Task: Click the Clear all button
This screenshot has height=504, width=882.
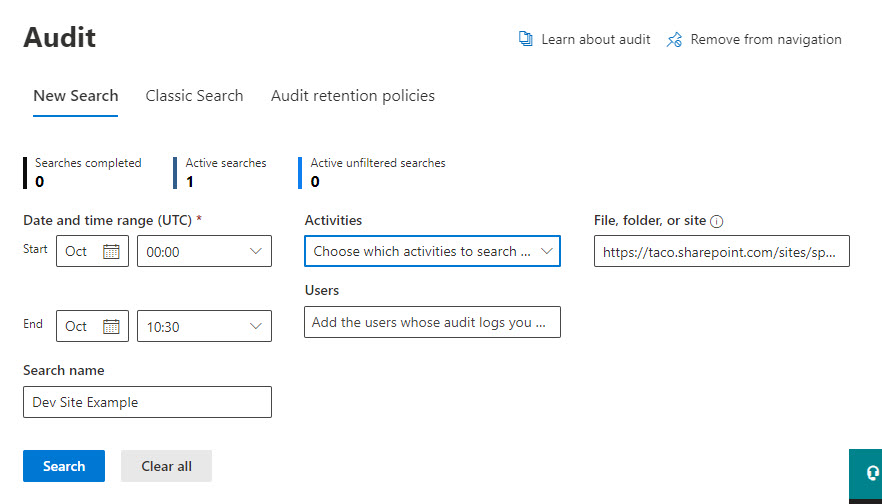Action: (166, 466)
